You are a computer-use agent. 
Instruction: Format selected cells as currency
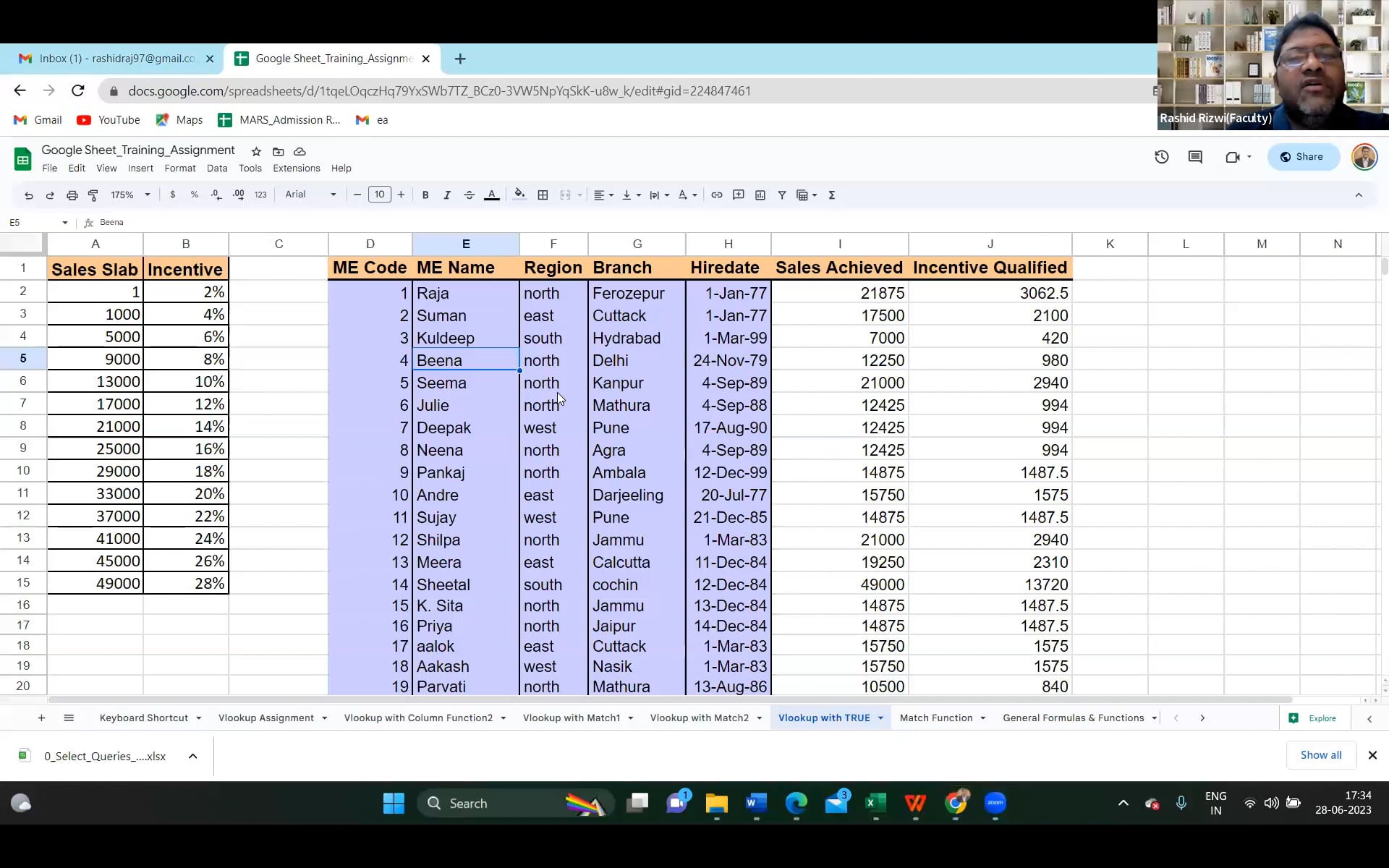[x=173, y=195]
